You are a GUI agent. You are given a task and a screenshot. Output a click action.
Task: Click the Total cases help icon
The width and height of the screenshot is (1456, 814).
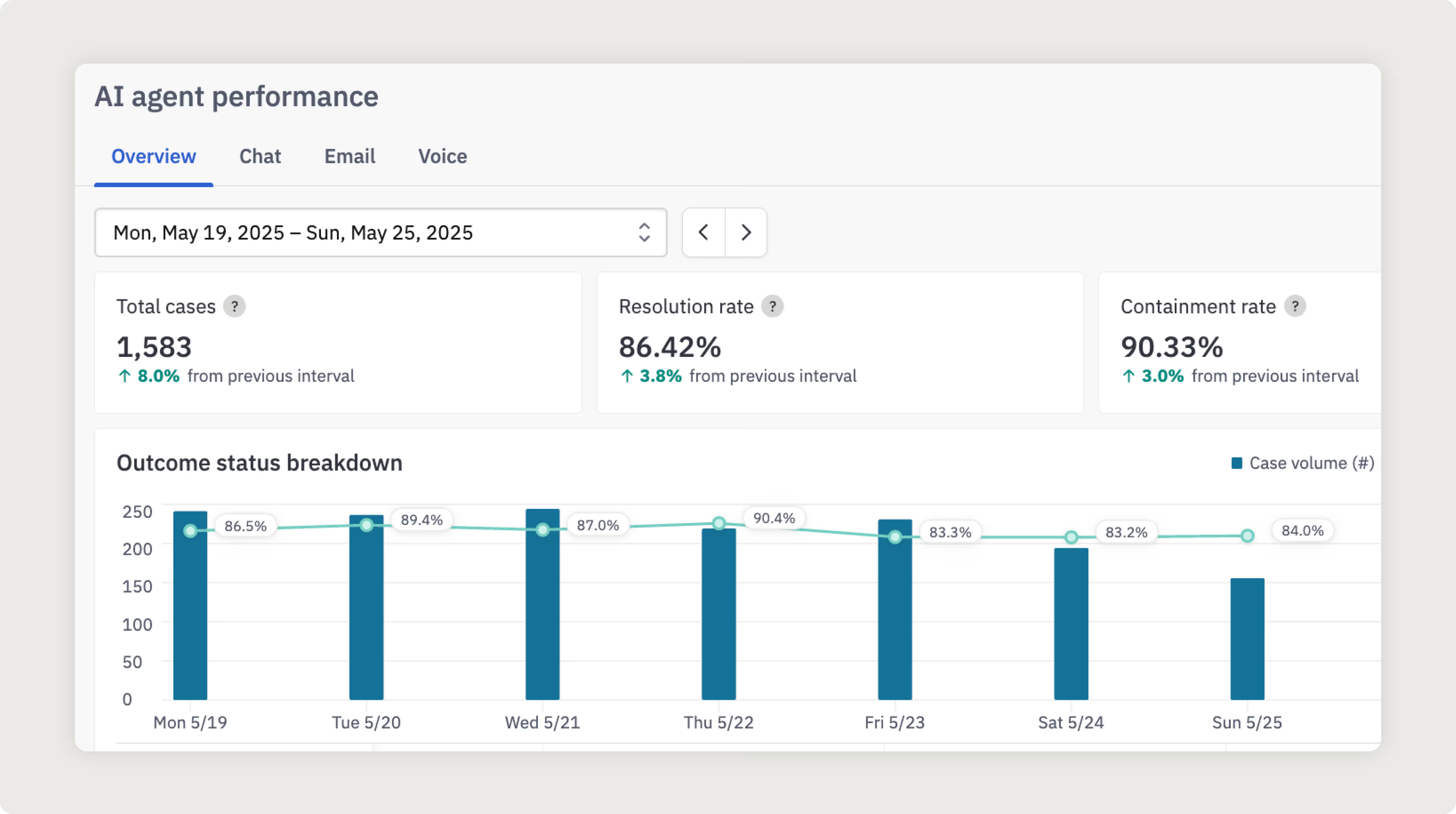(x=234, y=307)
